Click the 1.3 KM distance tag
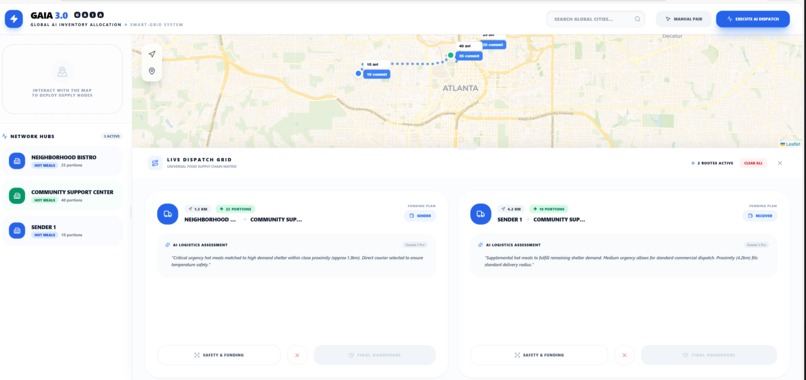Screen dimensions: 806x380 [x=197, y=209]
